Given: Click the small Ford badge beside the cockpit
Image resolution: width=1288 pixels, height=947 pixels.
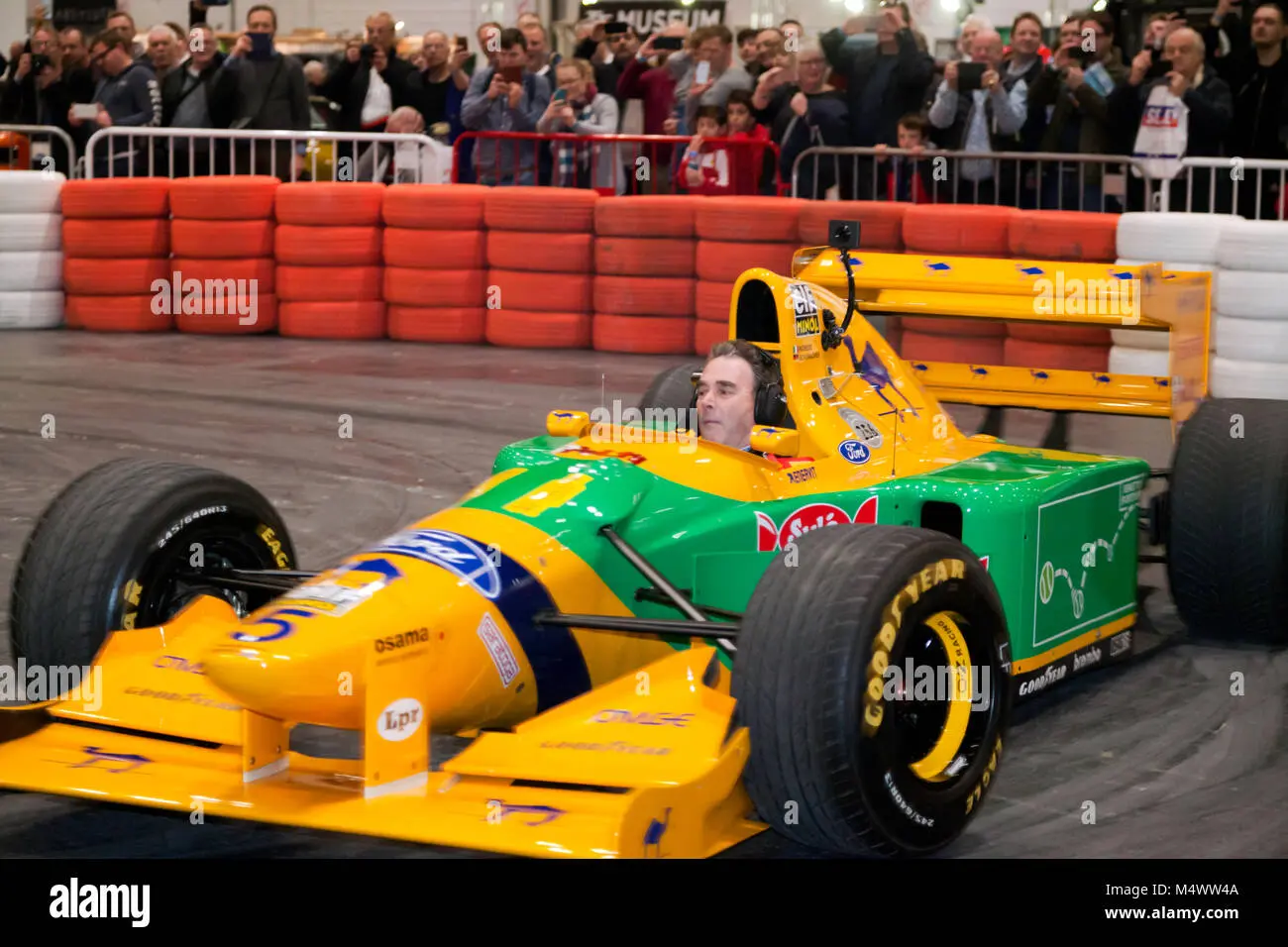Looking at the screenshot, I should [854, 452].
